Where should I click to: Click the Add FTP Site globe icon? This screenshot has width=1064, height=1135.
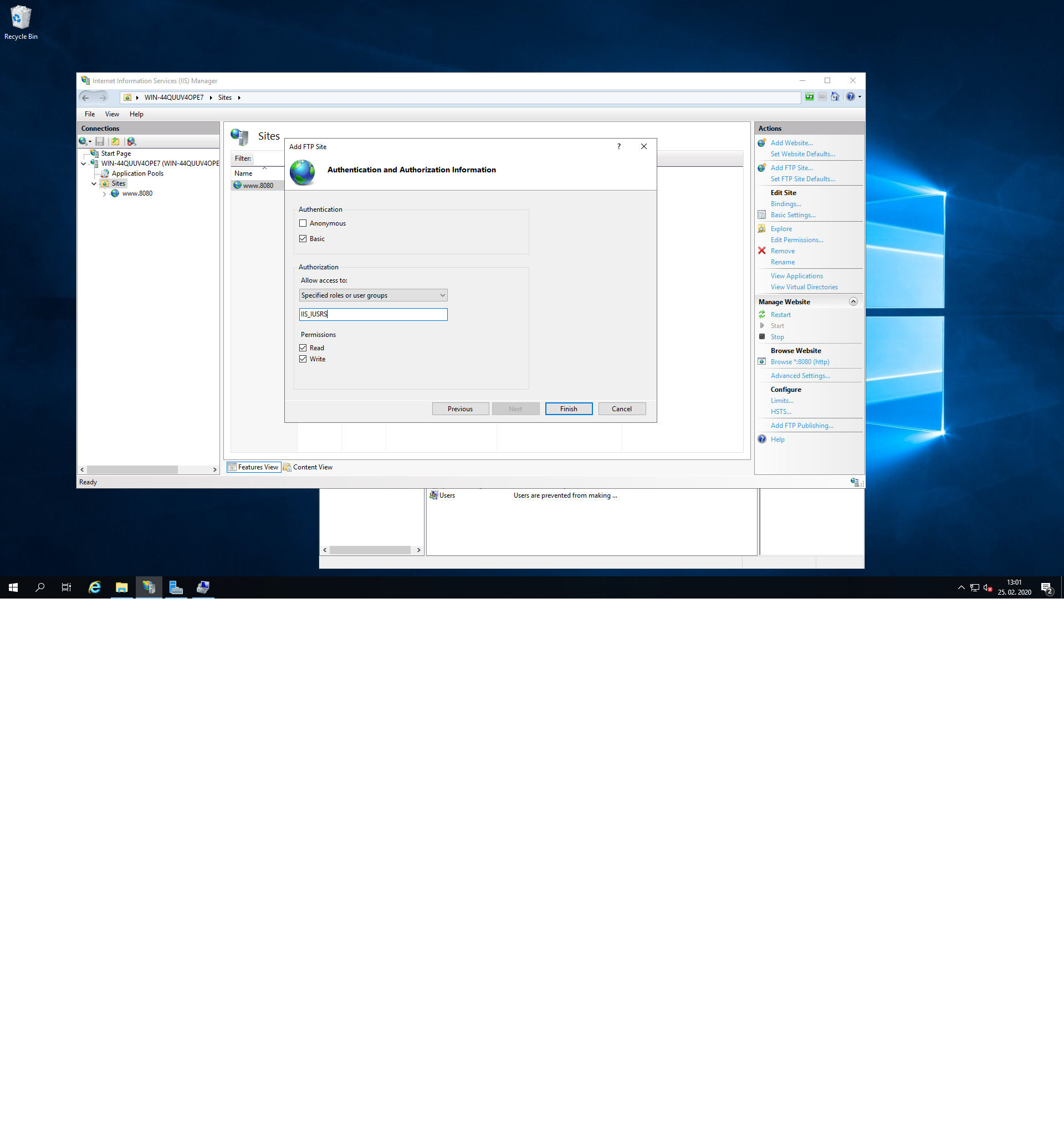click(762, 168)
